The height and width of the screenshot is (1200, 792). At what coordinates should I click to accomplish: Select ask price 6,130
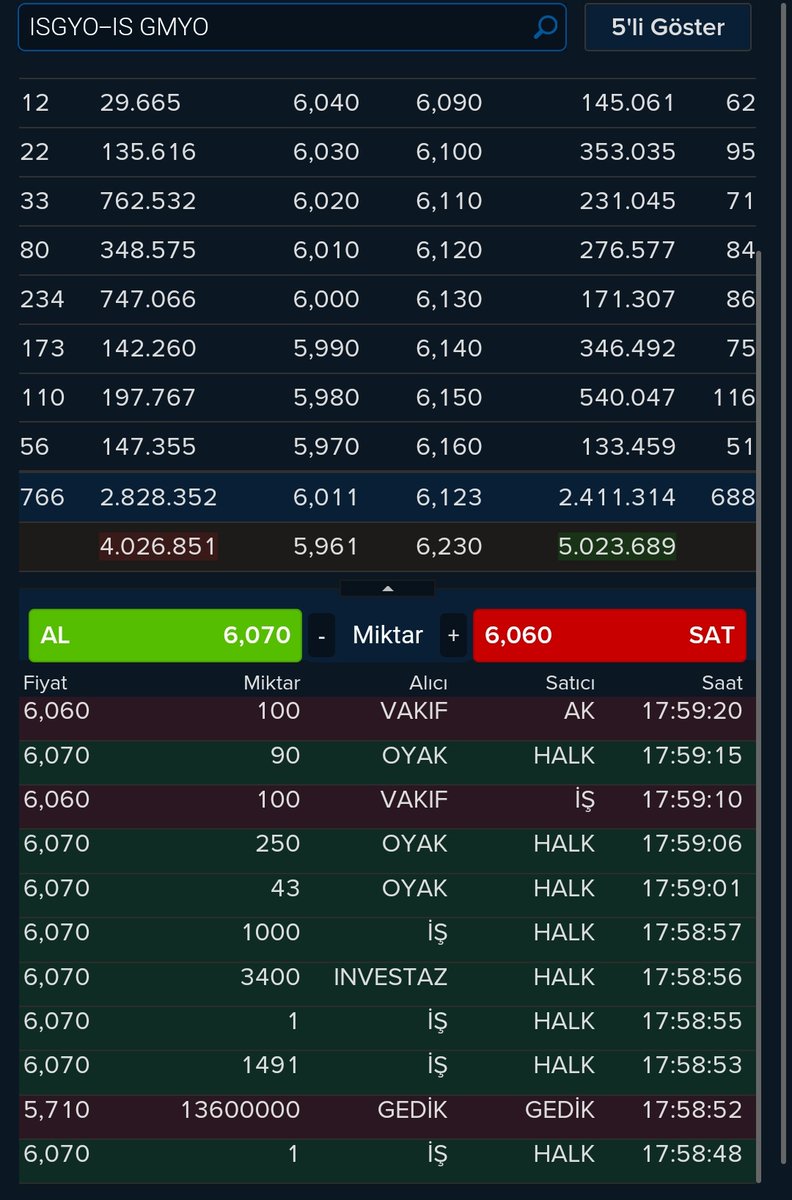point(450,299)
